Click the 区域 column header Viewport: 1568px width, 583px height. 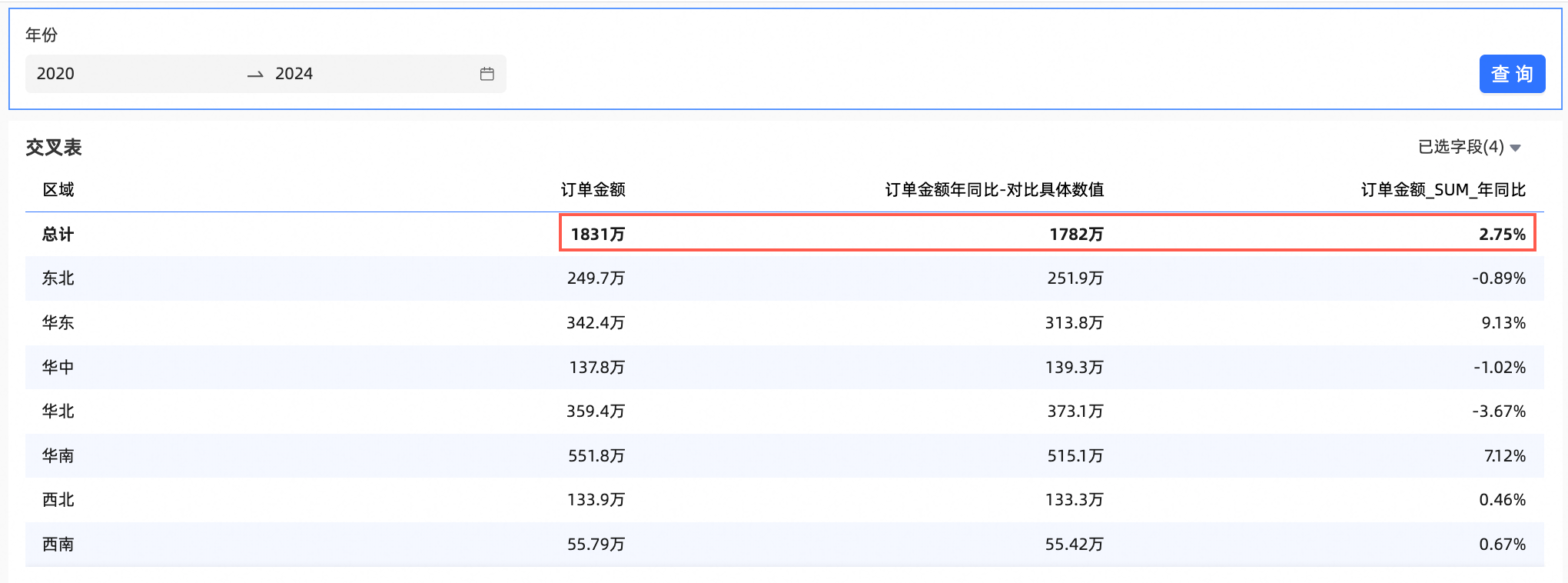[x=58, y=190]
